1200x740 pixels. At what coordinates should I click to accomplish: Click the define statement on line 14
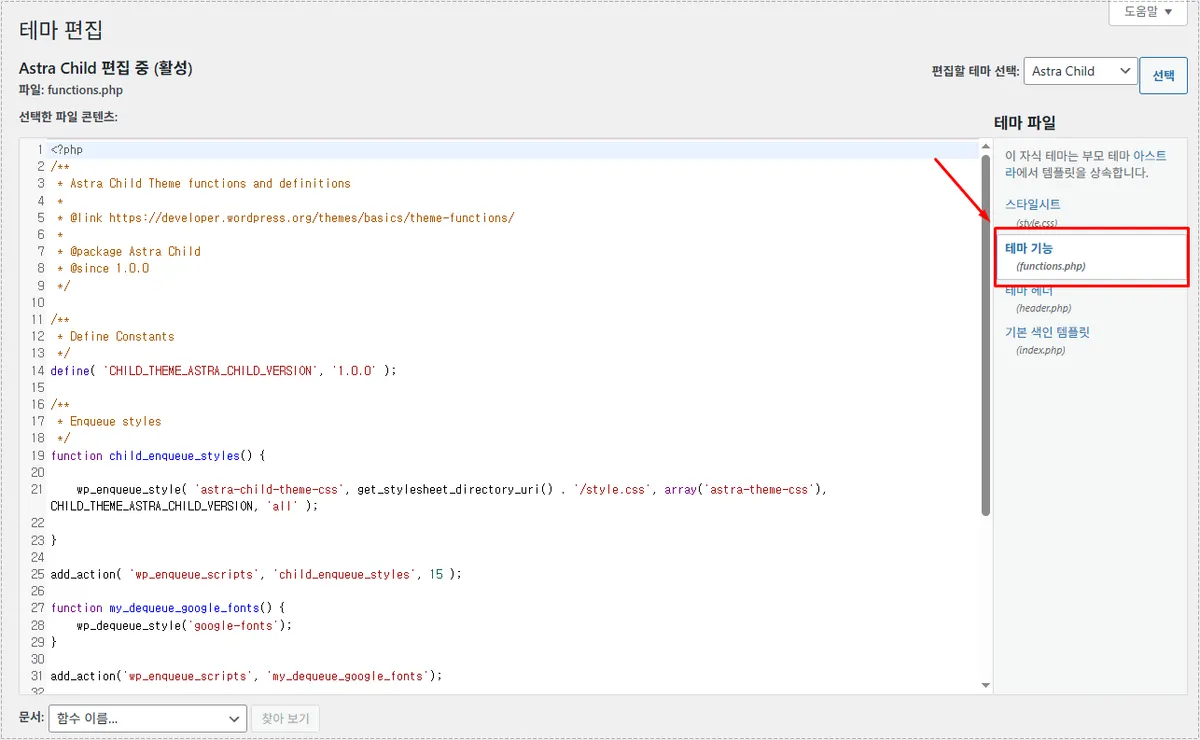[x=70, y=370]
